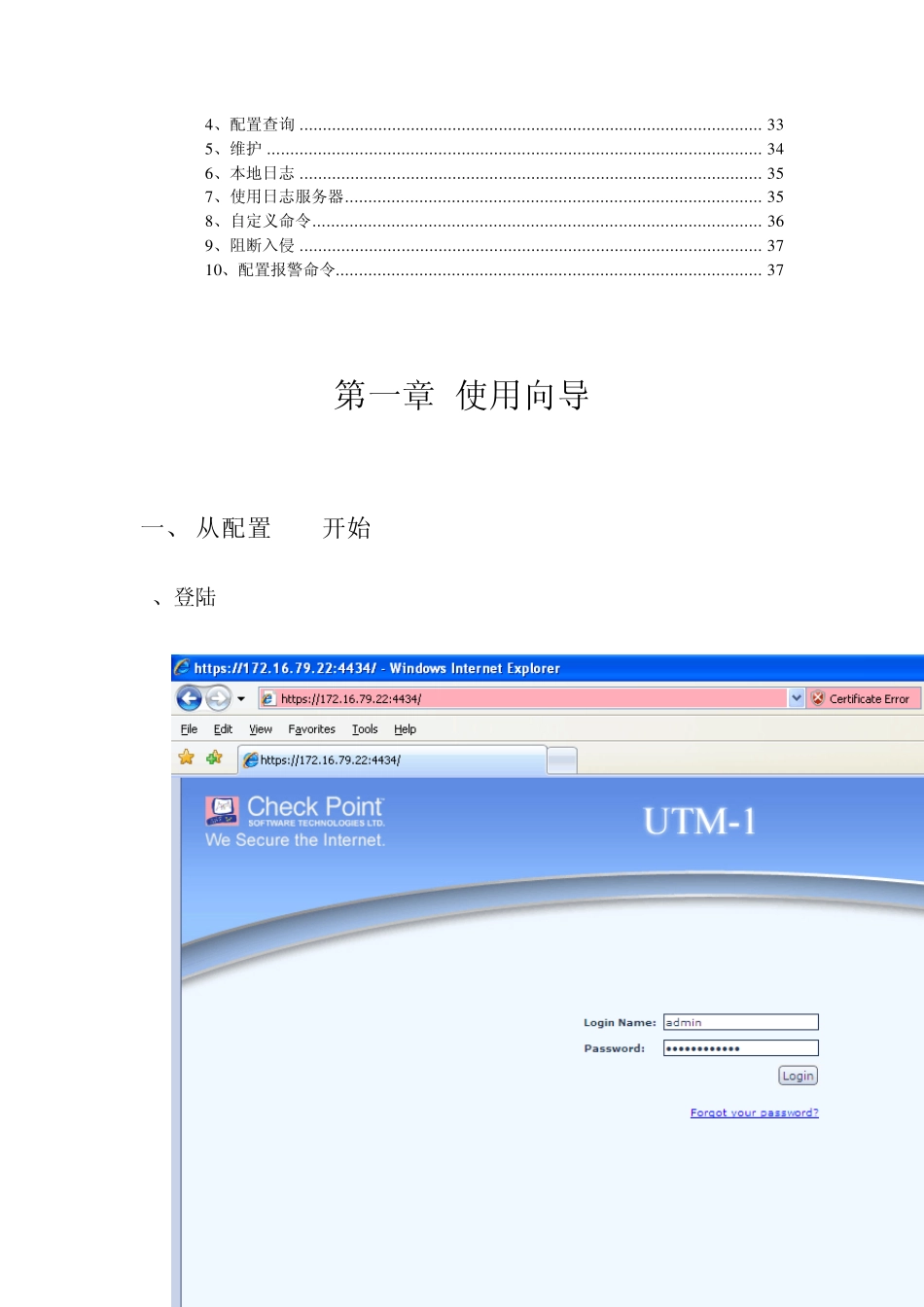Click the "We Secure the Internet." tagline

[x=296, y=840]
